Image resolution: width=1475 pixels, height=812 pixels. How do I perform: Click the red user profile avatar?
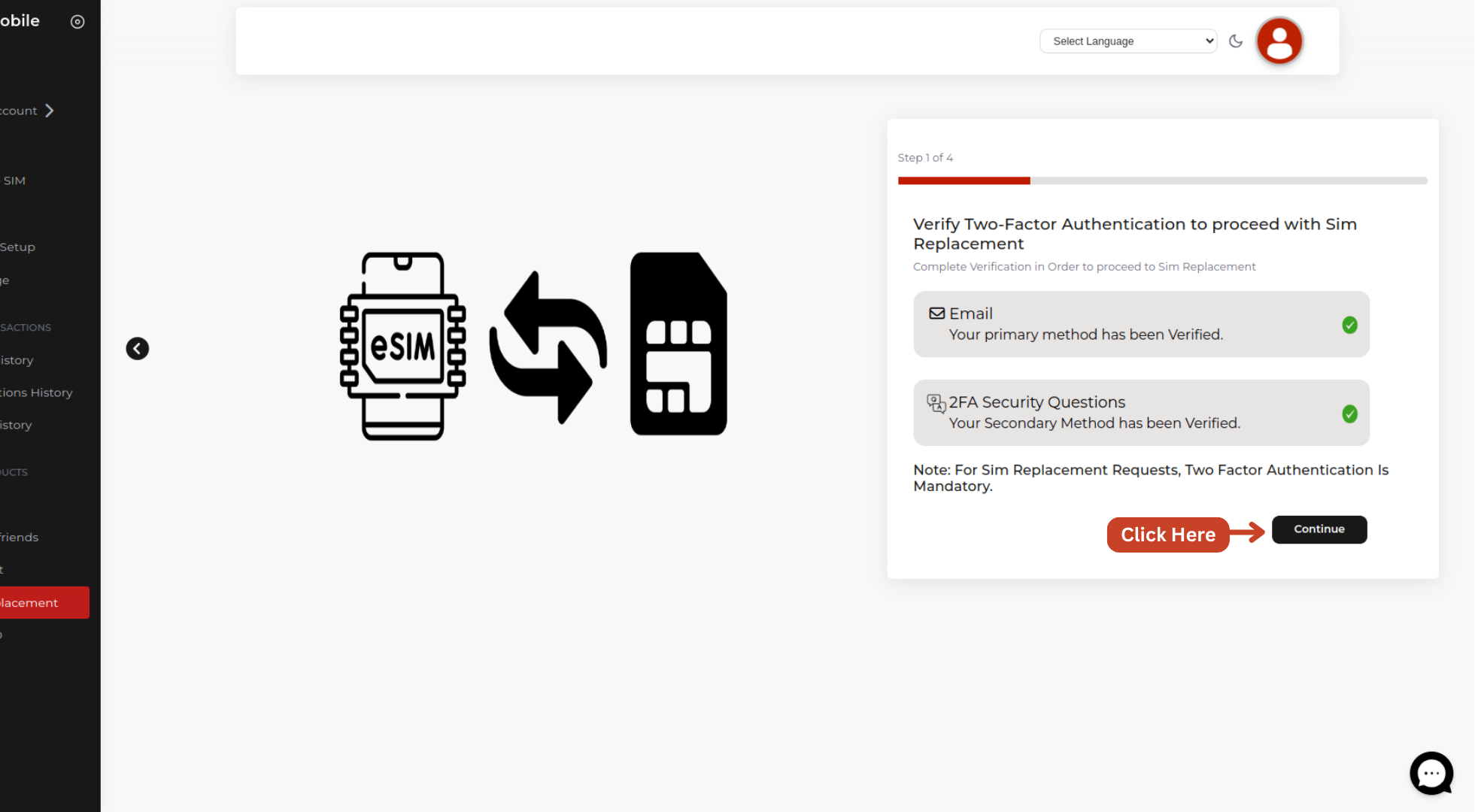click(x=1279, y=41)
